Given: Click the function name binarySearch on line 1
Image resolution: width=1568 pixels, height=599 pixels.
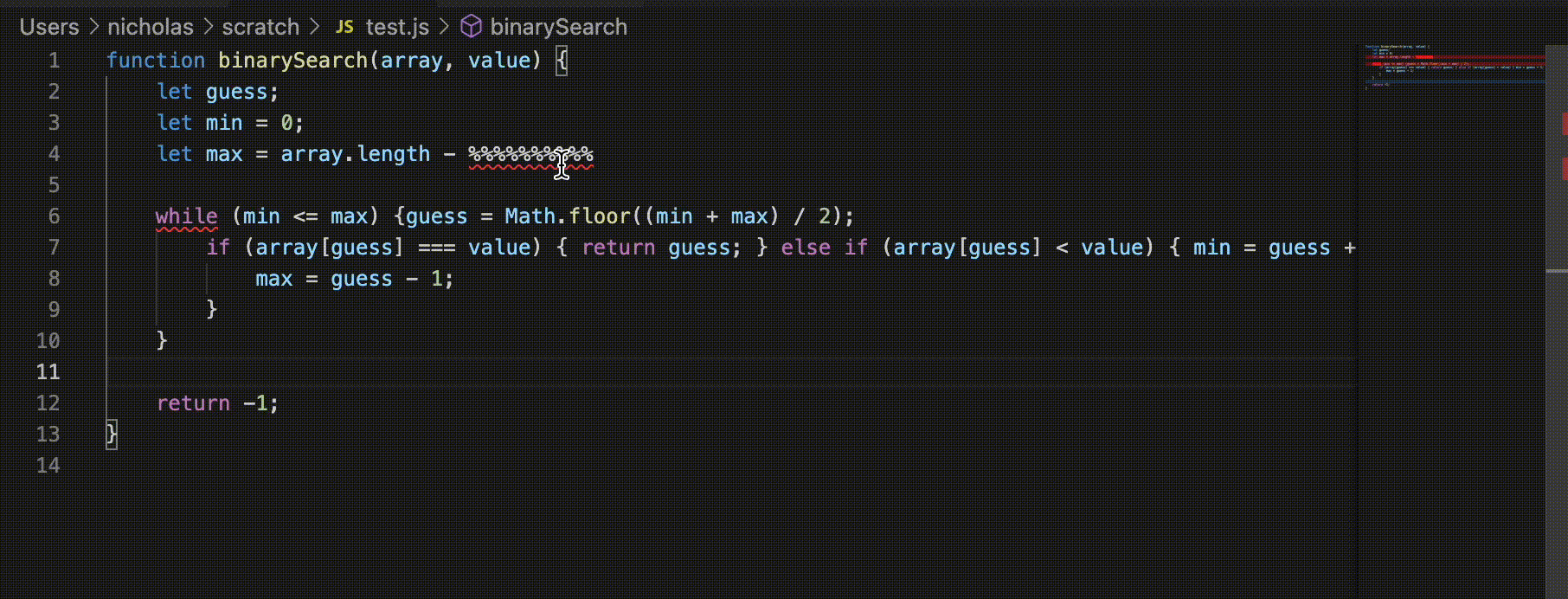Looking at the screenshot, I should point(292,61).
